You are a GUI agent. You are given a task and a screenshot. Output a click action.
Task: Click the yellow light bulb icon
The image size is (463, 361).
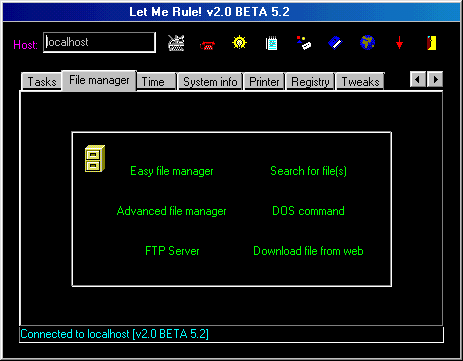coord(239,42)
